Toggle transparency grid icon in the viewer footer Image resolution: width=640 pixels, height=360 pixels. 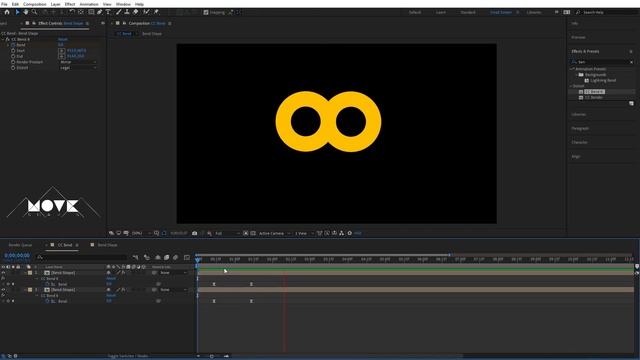tap(253, 233)
